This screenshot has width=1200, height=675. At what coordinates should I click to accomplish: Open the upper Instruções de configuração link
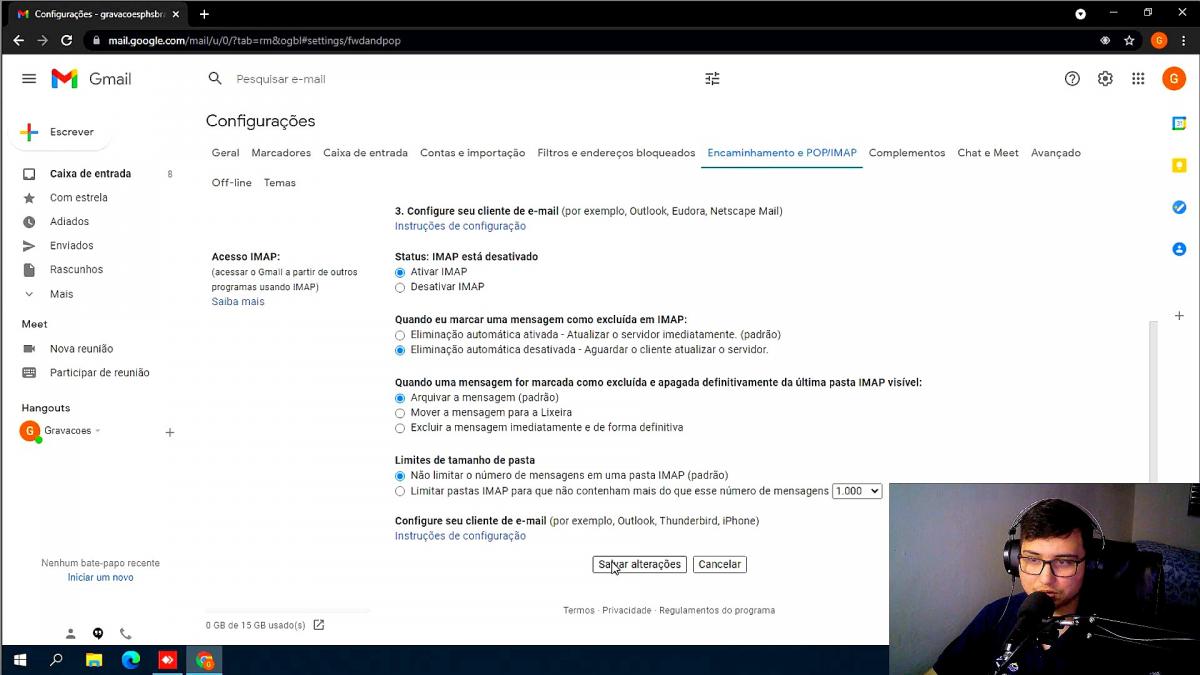460,226
